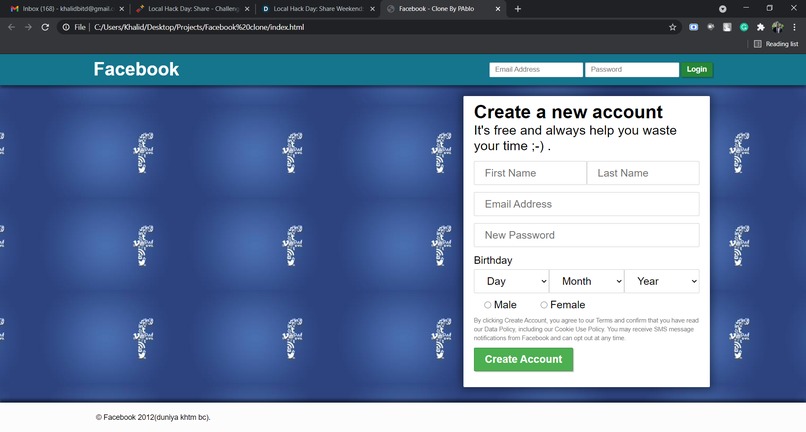Open the Day birthday dropdown
This screenshot has height=432, width=806.
[x=511, y=281]
